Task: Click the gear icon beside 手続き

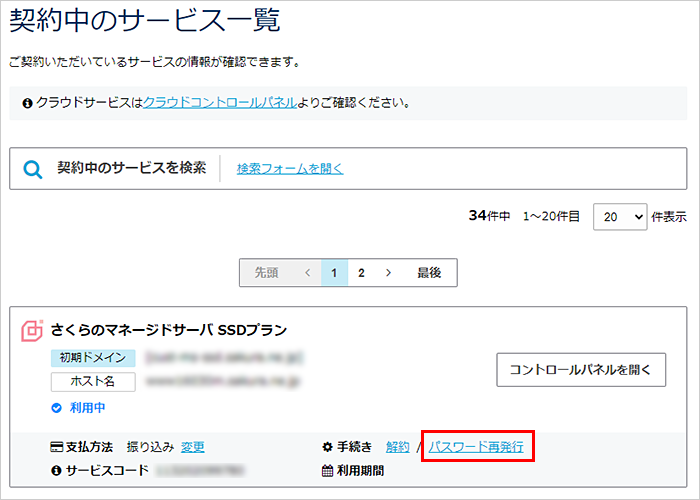Action: click(327, 447)
